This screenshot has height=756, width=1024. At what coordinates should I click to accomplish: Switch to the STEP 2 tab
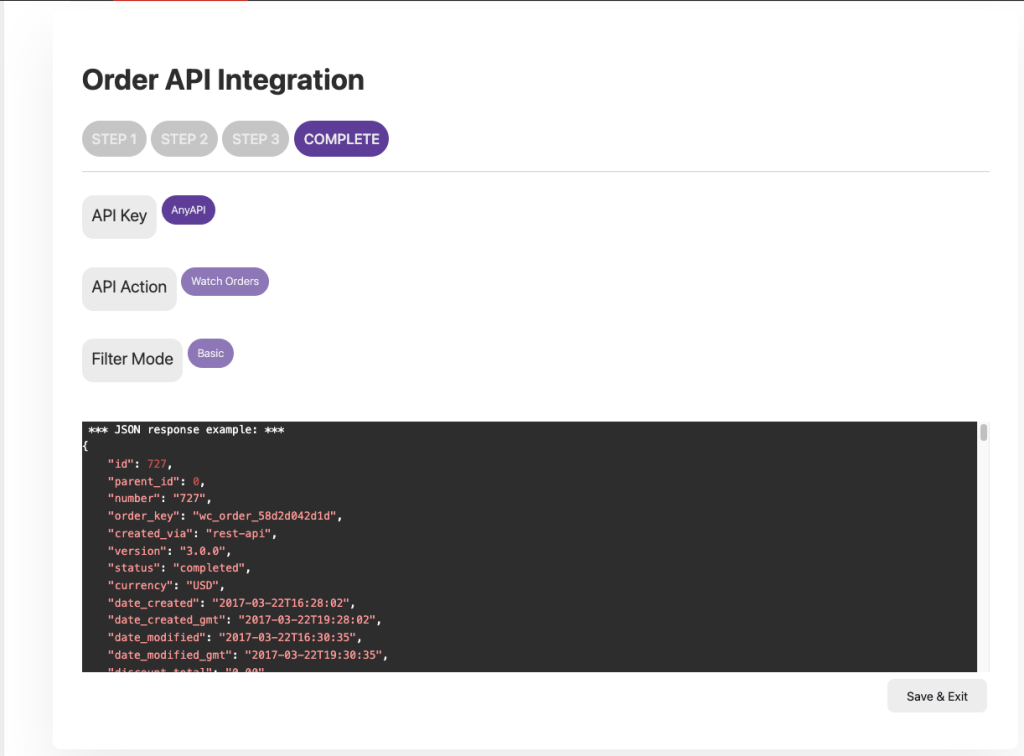184,139
